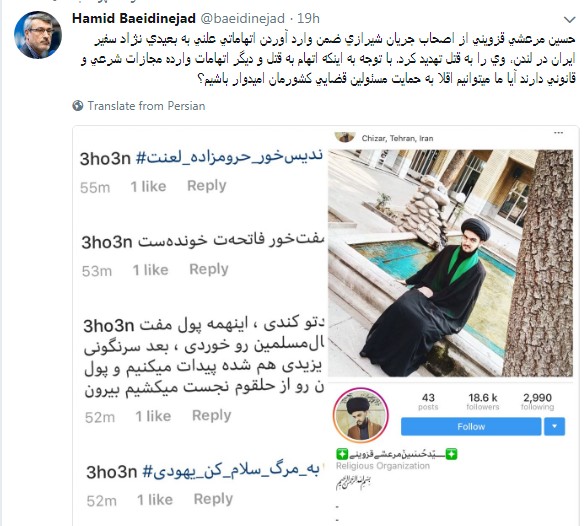Image resolution: width=588 pixels, height=526 pixels.
Task: Open the @baeidinejad handle link
Action: click(243, 18)
